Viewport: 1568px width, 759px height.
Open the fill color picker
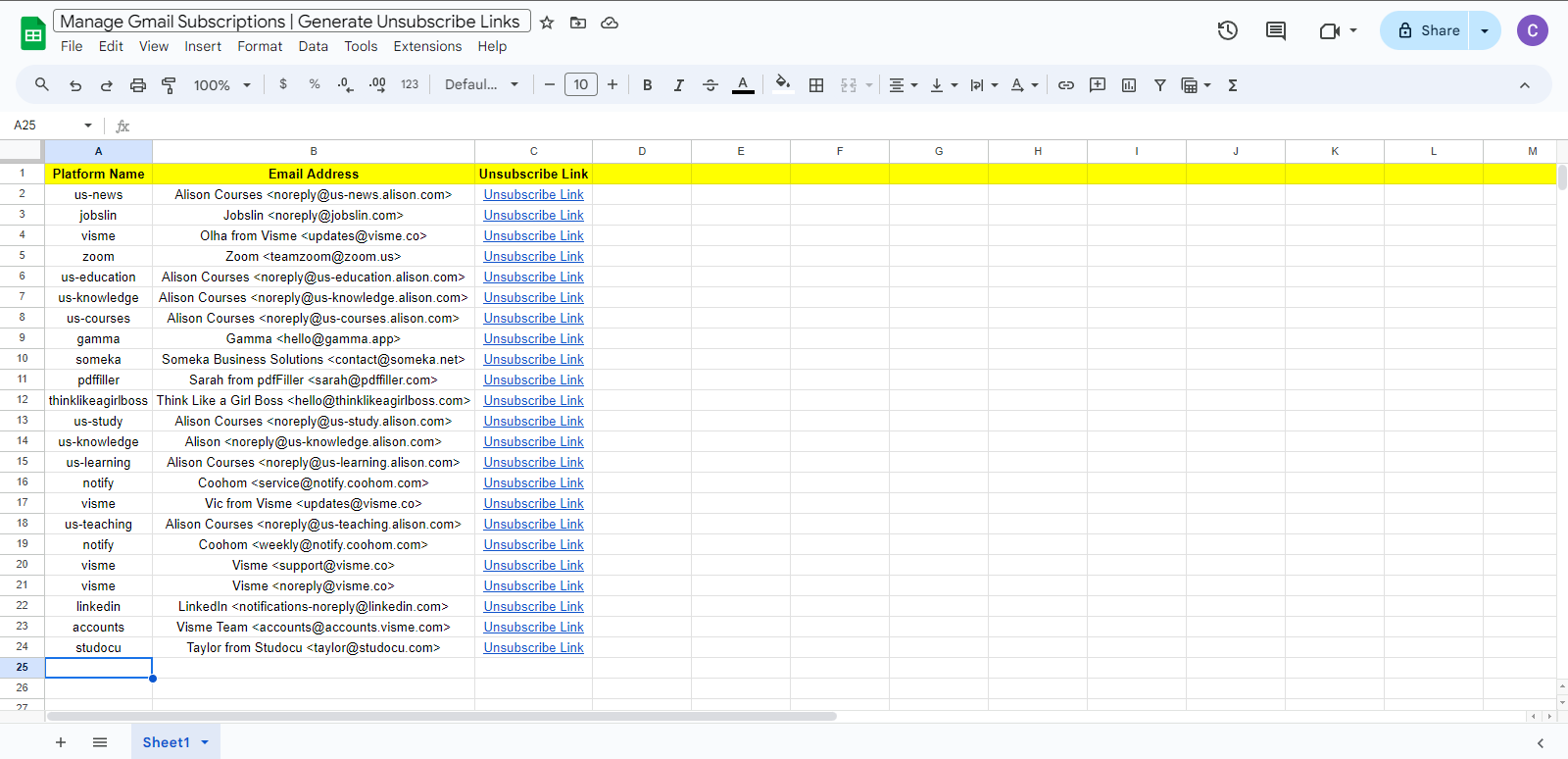pos(782,84)
